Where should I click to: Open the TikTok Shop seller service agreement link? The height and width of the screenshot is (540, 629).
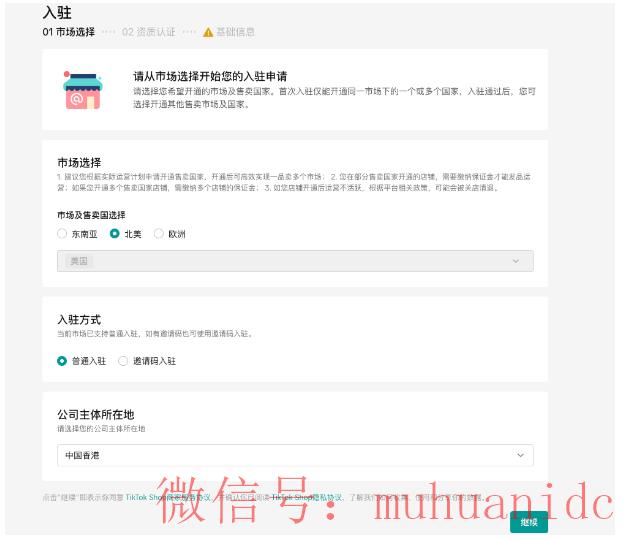point(168,497)
